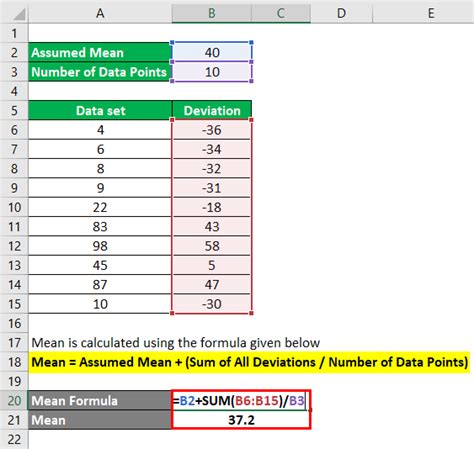Click the Data set header cell
The width and height of the screenshot is (474, 449).
pyautogui.click(x=100, y=110)
